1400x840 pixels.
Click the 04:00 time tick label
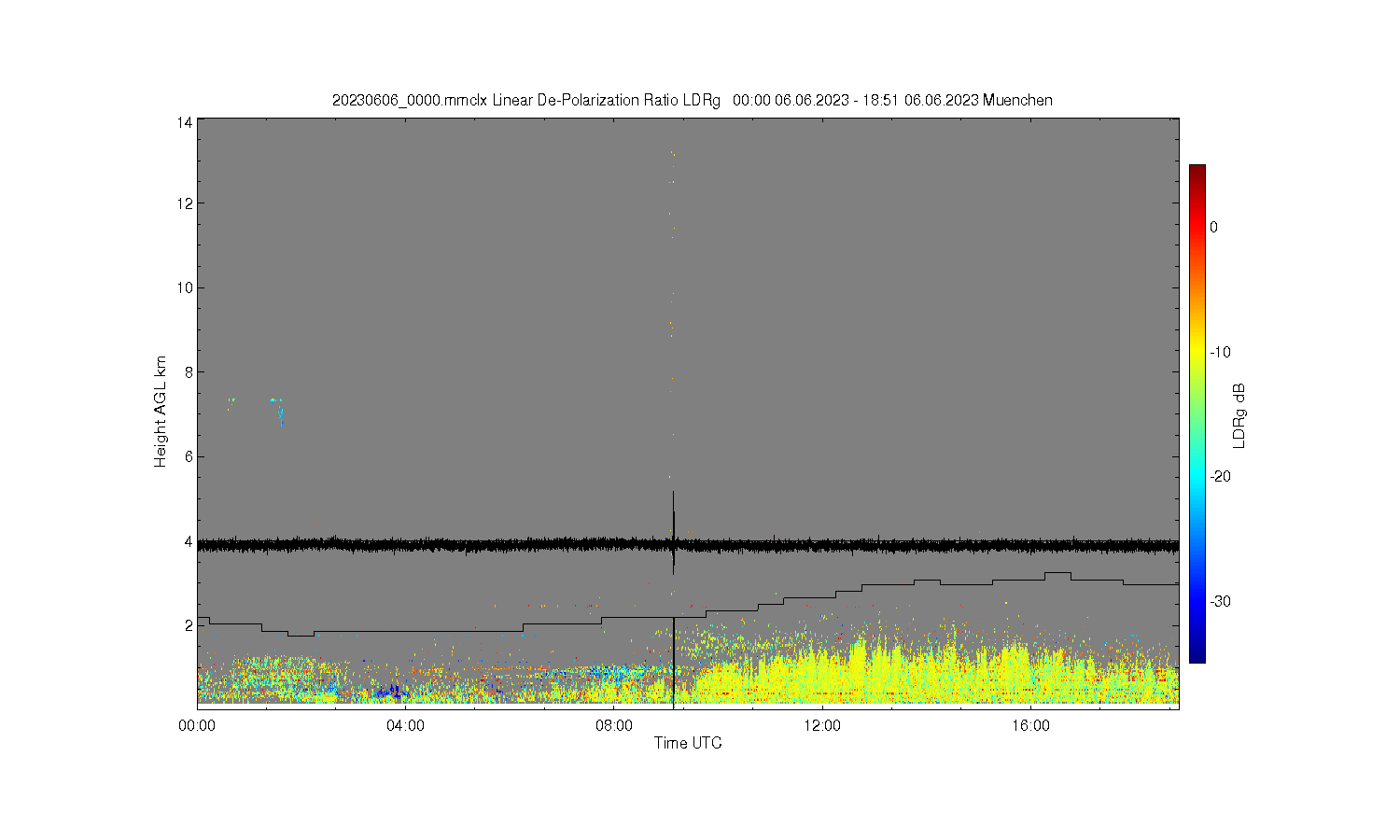click(x=406, y=725)
